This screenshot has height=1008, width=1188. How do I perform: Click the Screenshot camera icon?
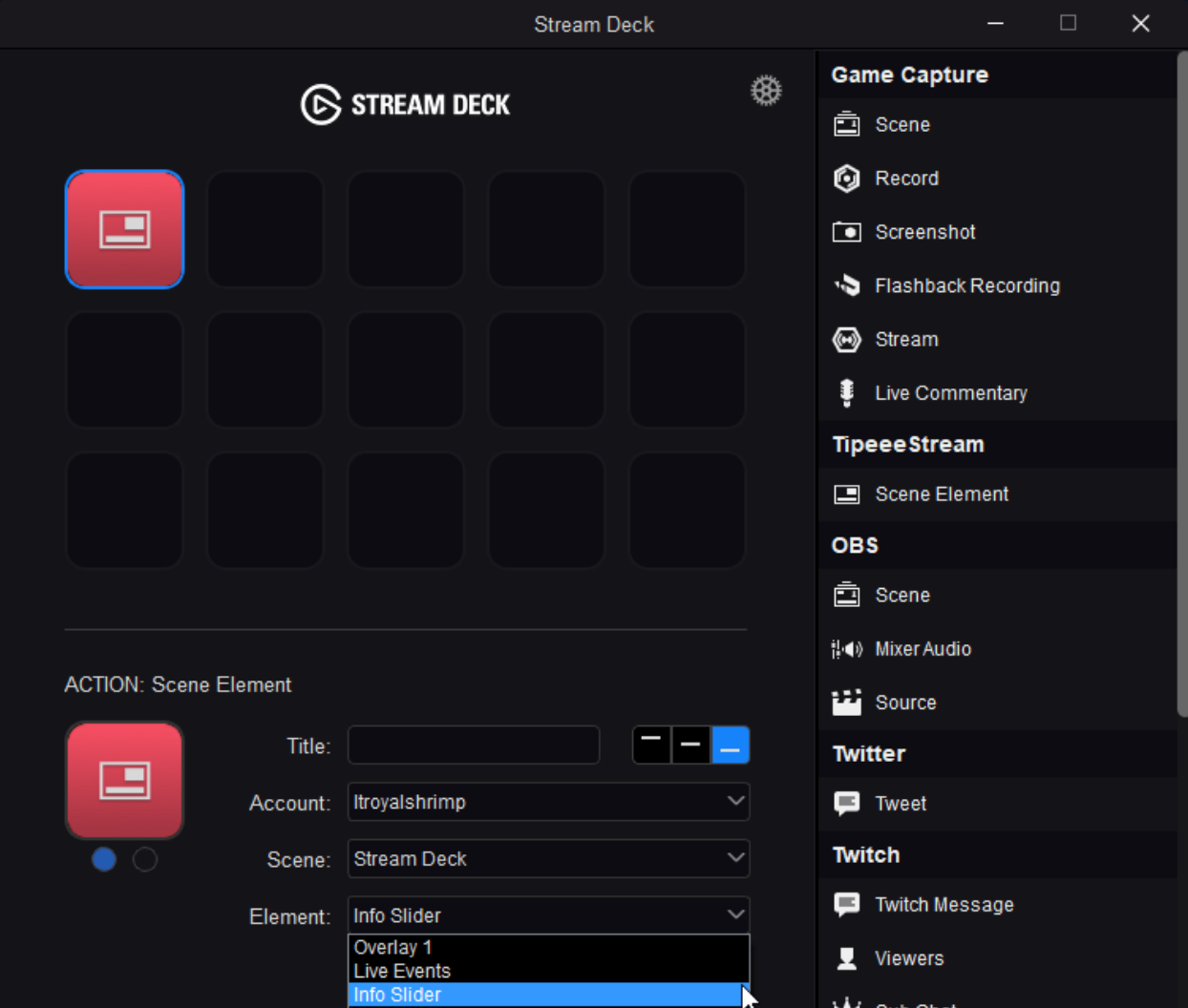pyautogui.click(x=846, y=232)
